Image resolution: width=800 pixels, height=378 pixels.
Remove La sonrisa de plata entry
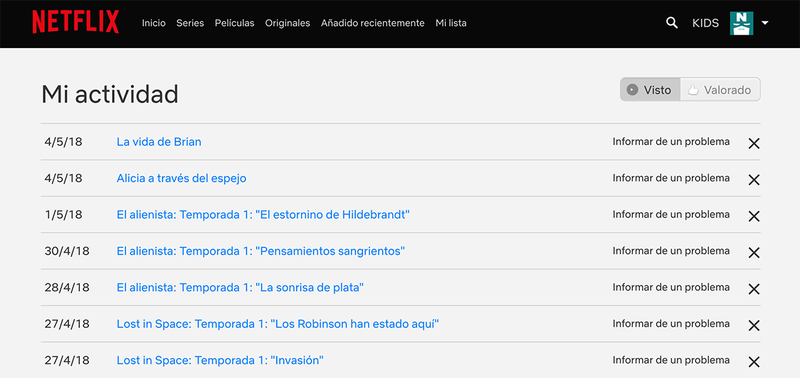(754, 289)
